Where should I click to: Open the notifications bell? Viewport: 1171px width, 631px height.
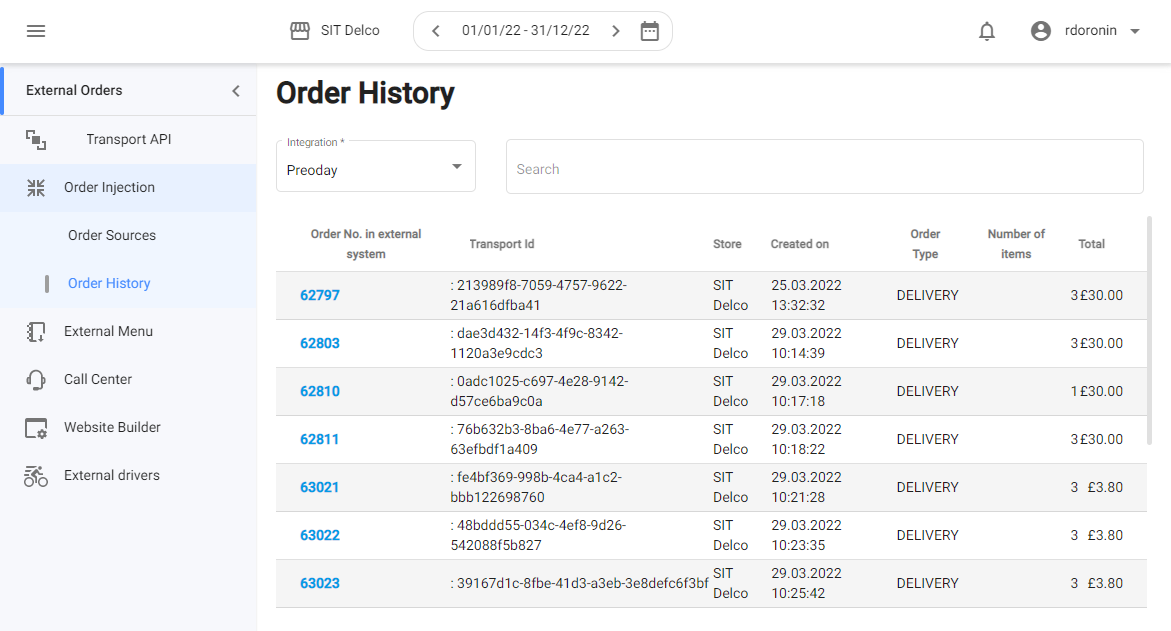(987, 31)
